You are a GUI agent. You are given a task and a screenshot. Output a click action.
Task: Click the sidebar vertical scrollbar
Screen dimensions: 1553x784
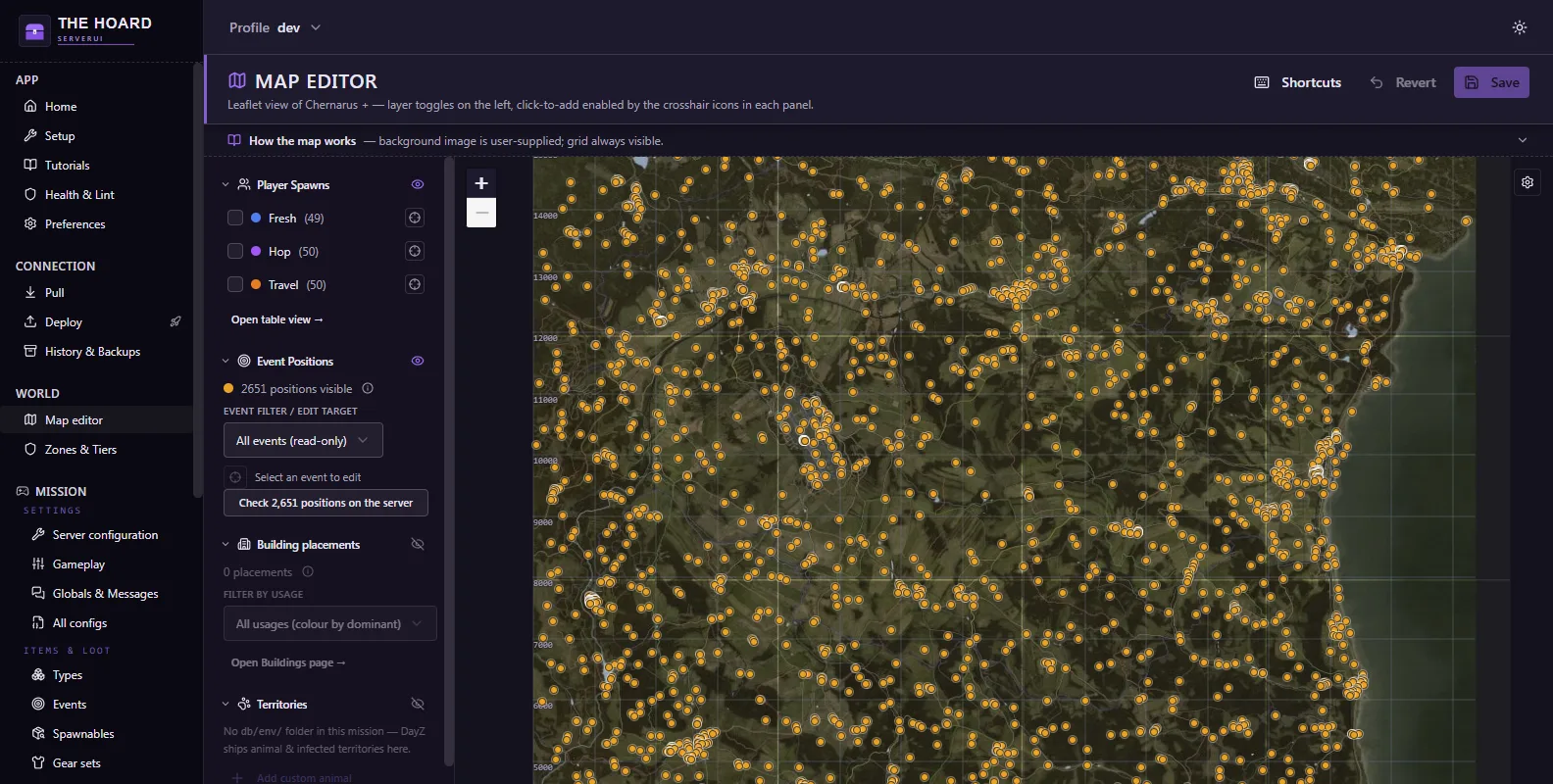point(197,279)
